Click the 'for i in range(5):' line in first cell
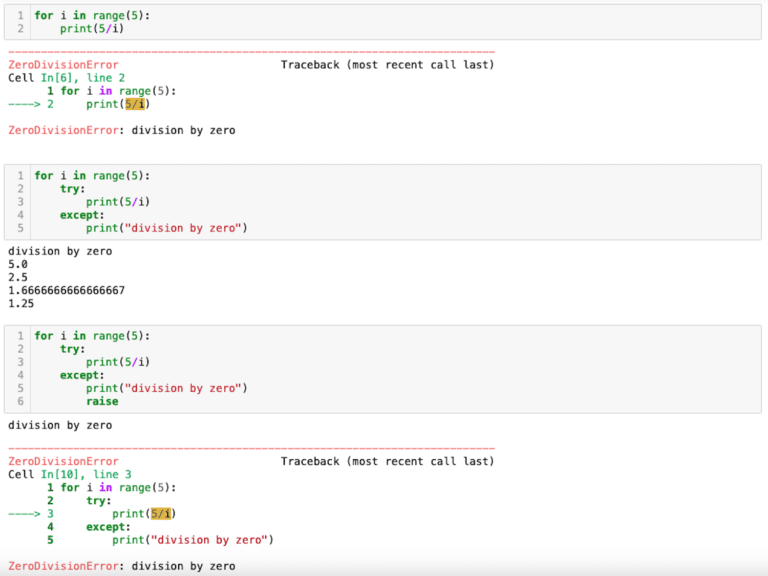The width and height of the screenshot is (768, 576). (92, 15)
